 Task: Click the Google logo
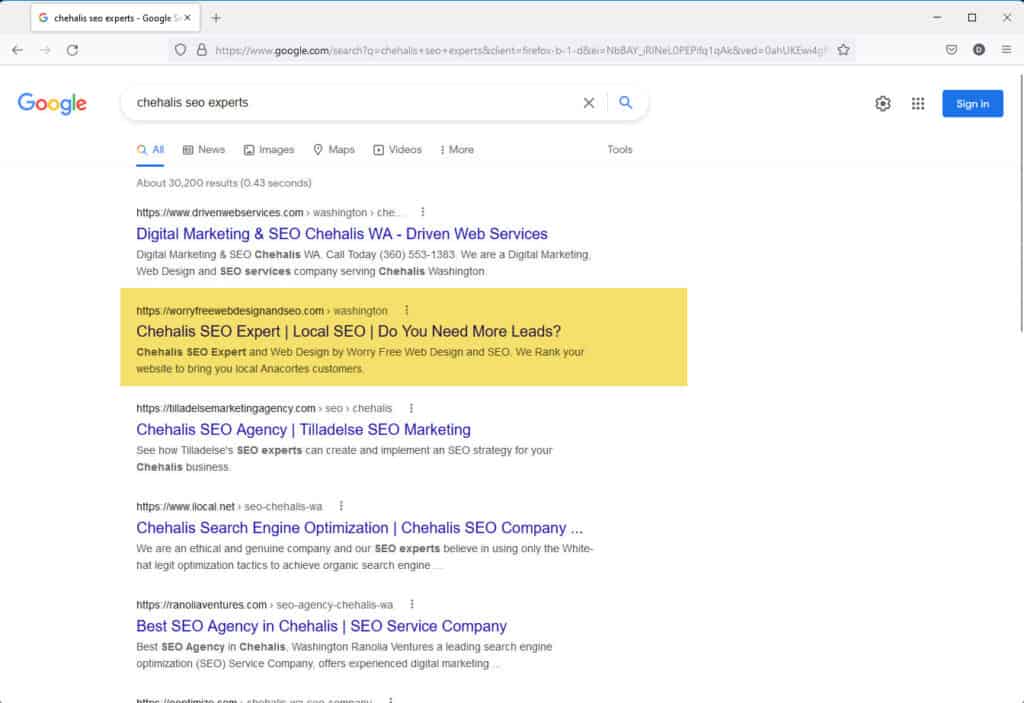52,103
